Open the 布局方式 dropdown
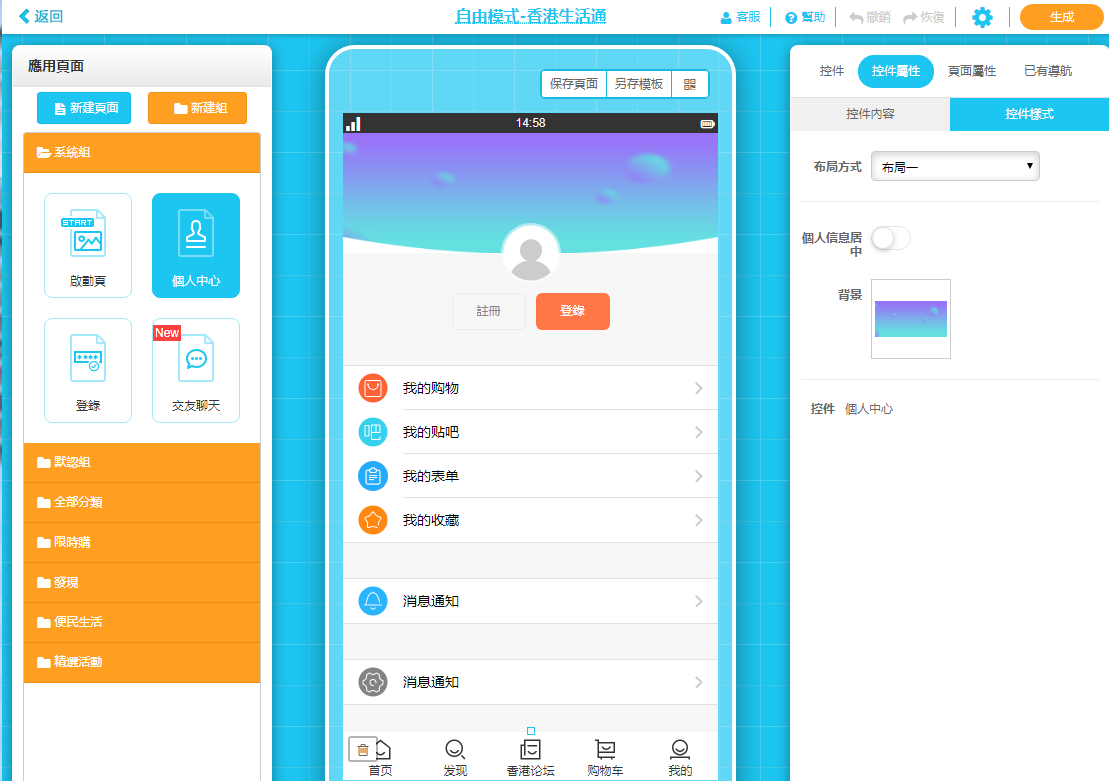Screen dimensions: 1109x781 (955, 166)
